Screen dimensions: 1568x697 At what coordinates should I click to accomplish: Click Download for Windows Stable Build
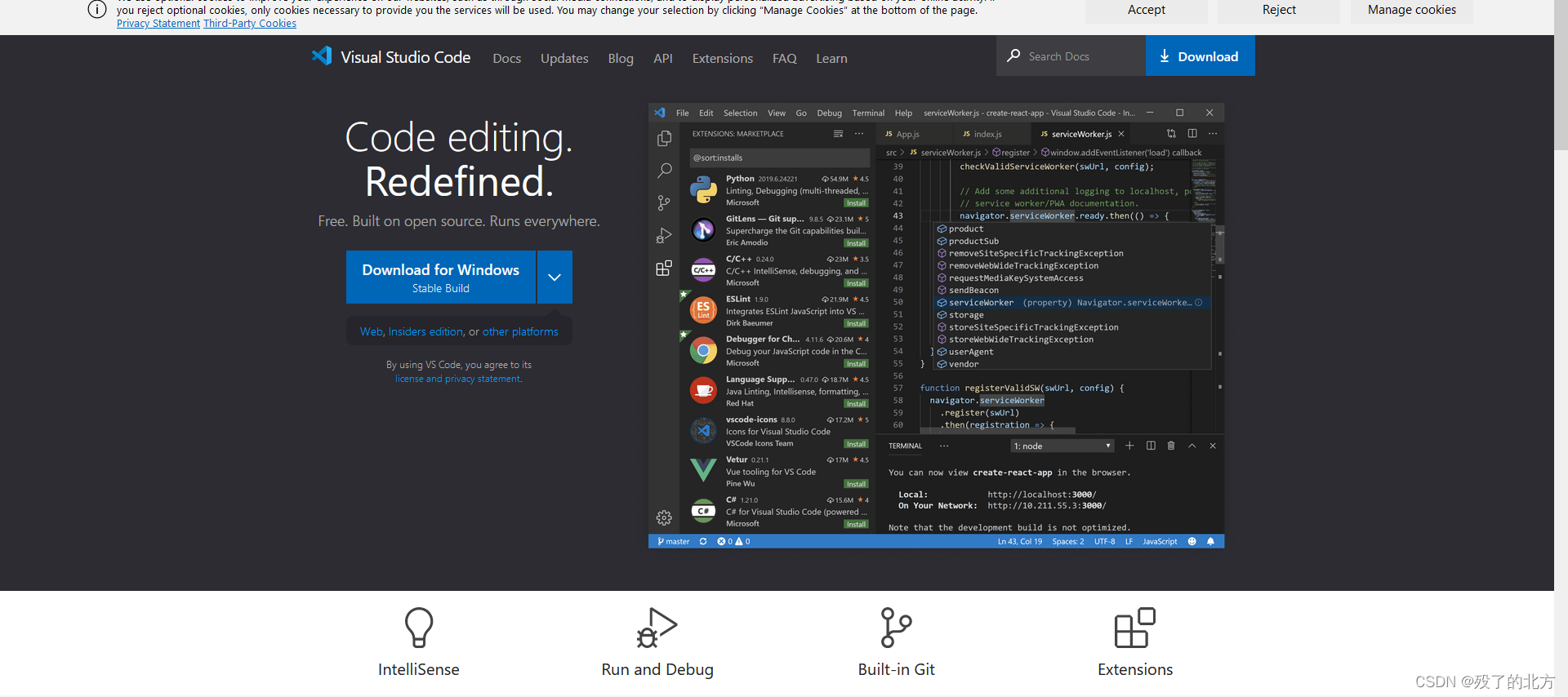click(441, 277)
